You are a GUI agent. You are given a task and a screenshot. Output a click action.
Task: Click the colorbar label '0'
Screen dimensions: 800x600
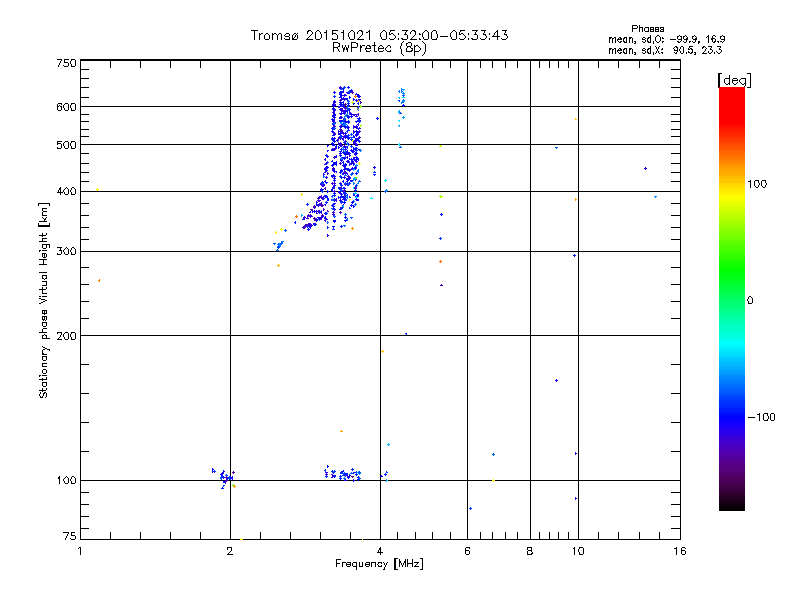(750, 300)
